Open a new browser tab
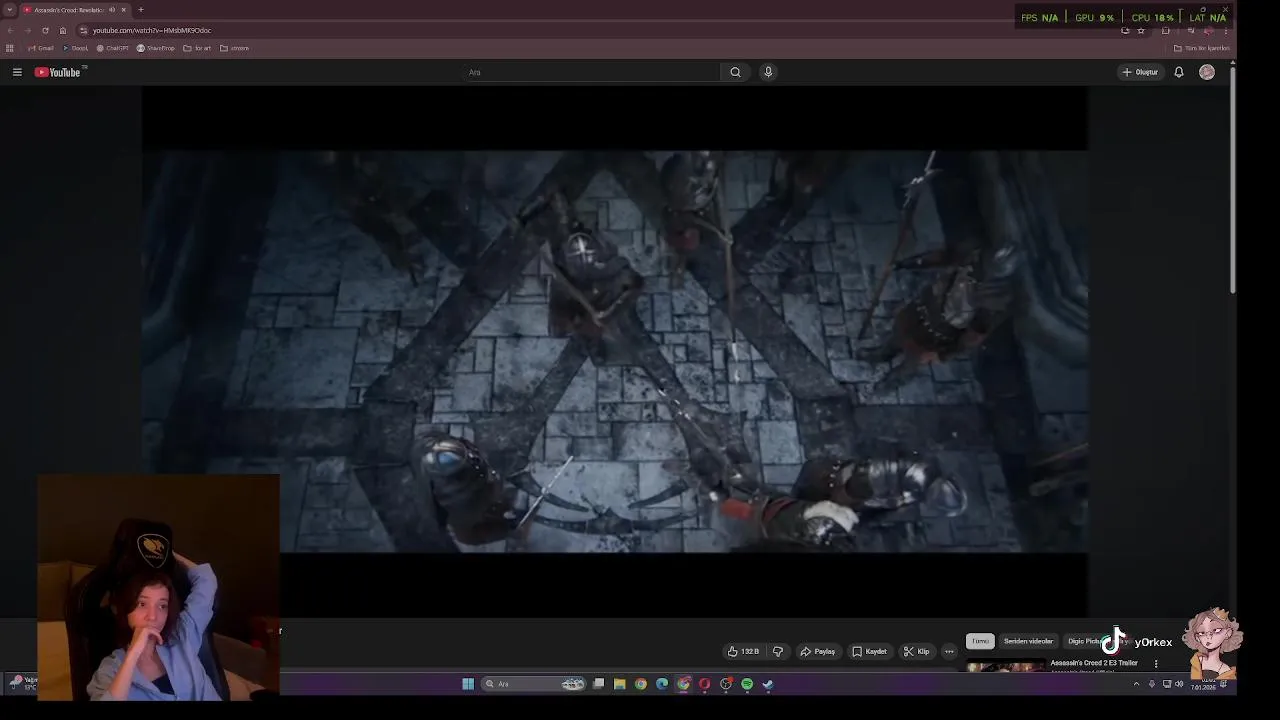 coord(140,10)
